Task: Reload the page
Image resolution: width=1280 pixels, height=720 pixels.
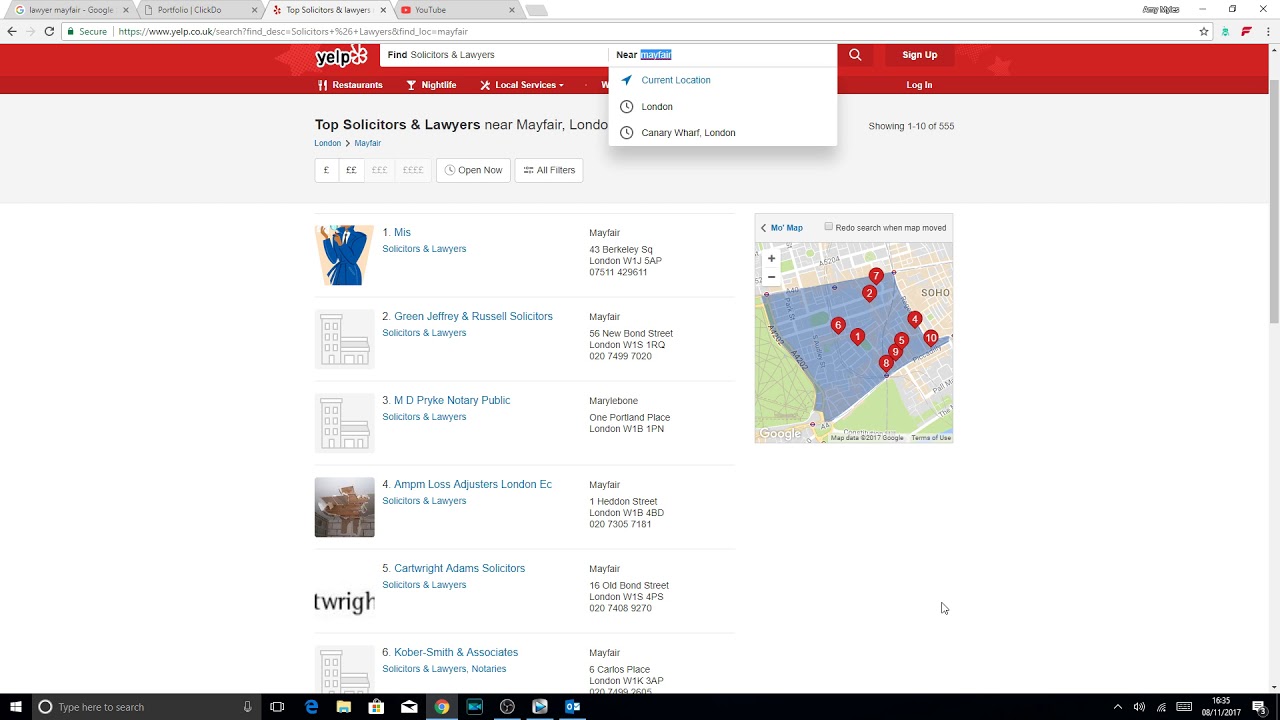Action: click(49, 31)
